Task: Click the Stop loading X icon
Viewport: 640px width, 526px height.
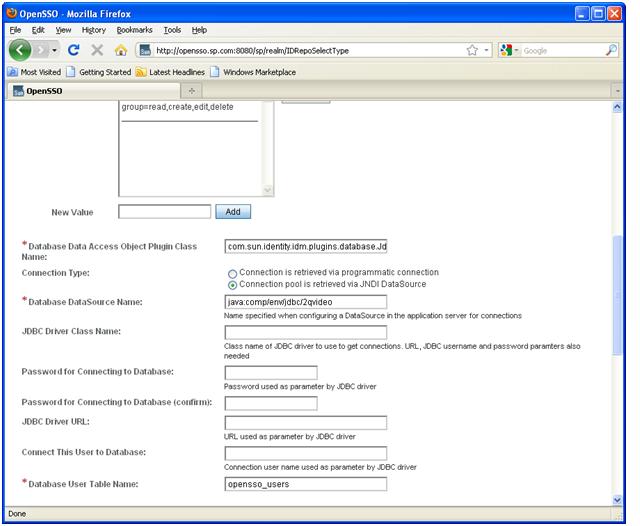Action: coord(97,50)
